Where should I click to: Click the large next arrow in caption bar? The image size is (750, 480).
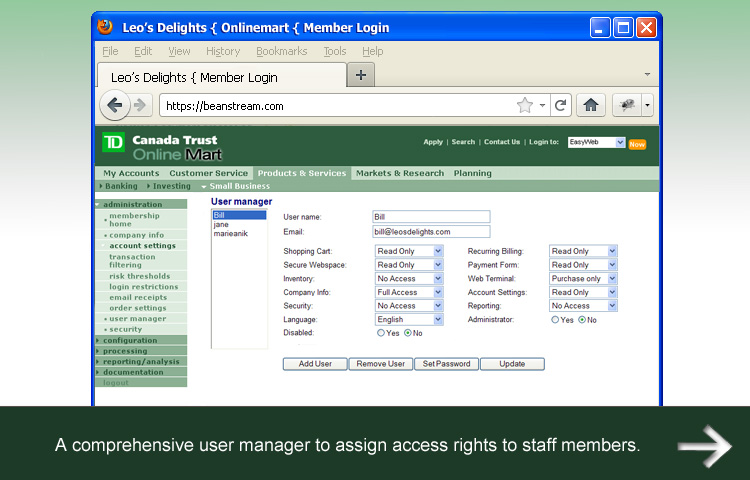click(x=705, y=446)
